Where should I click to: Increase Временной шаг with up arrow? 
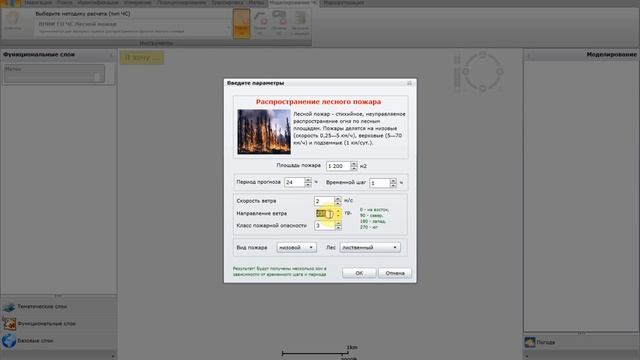[x=393, y=181]
